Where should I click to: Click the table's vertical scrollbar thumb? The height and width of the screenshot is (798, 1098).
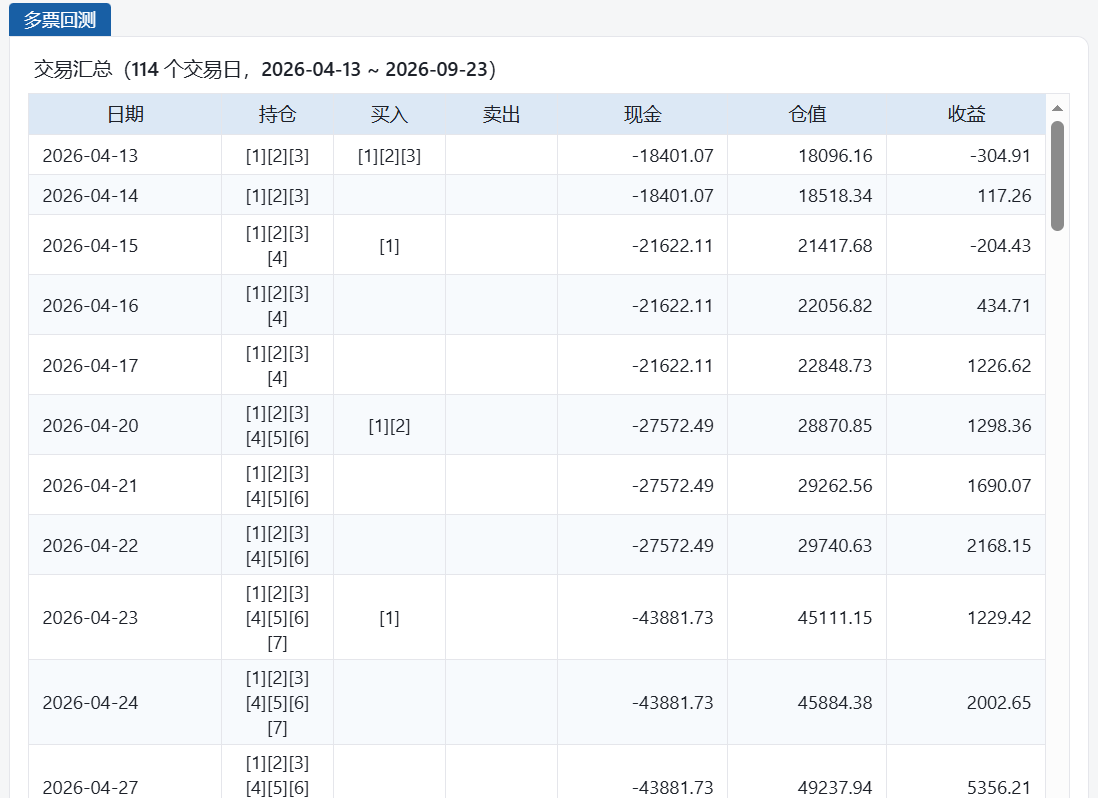1057,176
